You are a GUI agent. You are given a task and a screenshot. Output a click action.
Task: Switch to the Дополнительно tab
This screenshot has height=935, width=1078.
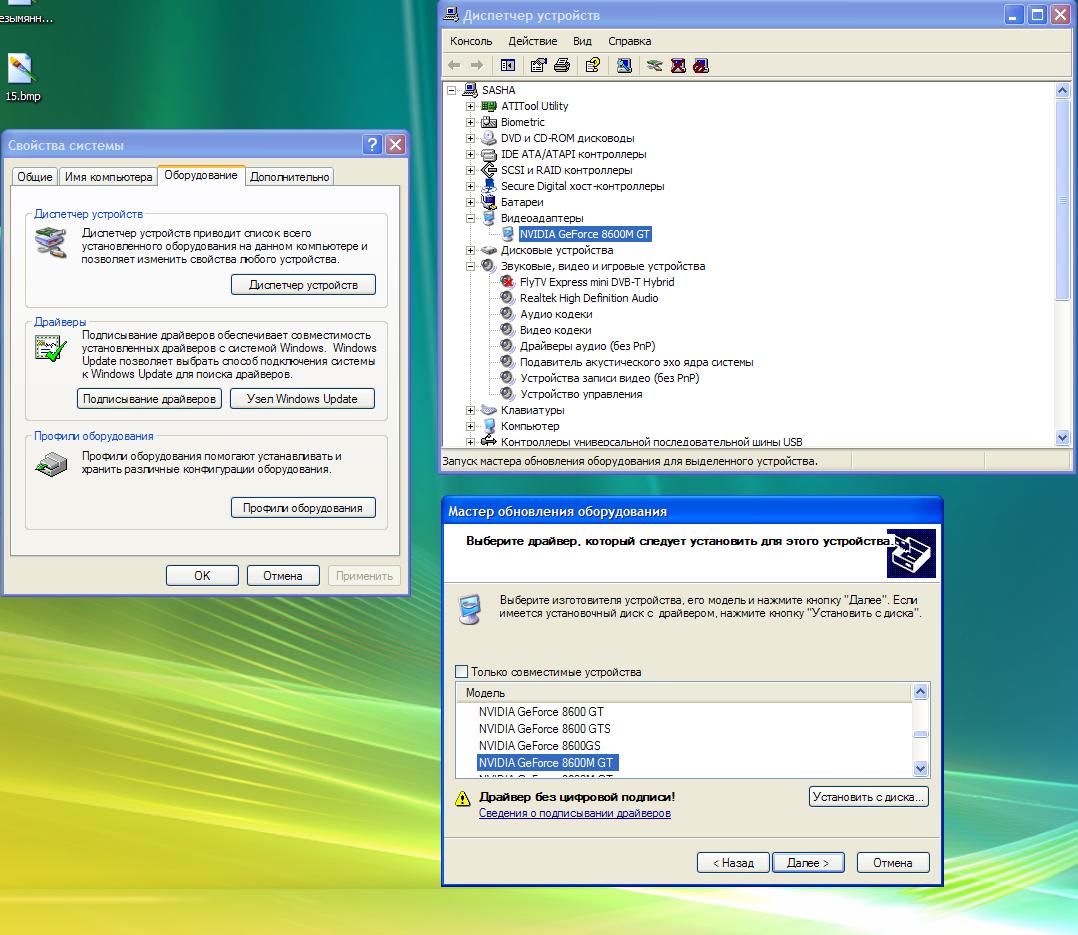tap(289, 177)
